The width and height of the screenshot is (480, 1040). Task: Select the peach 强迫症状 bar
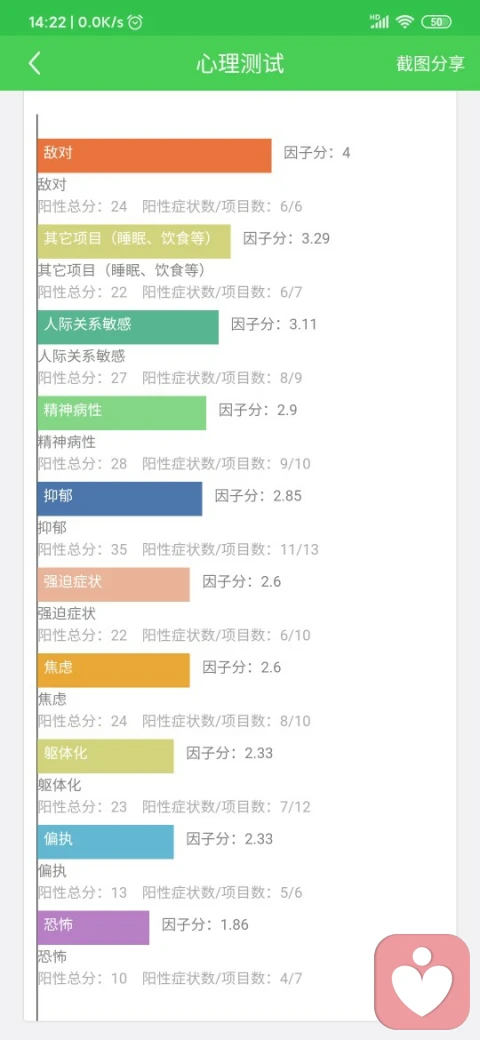coord(113,584)
